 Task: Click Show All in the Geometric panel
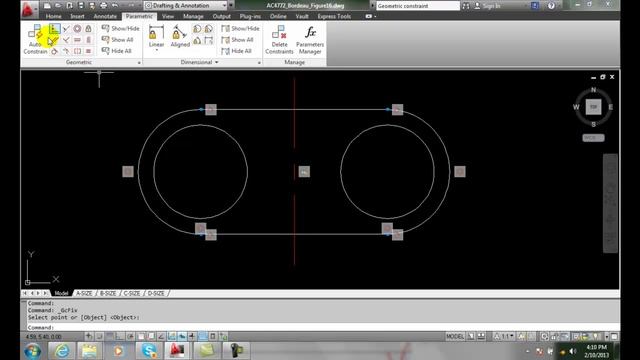point(118,40)
